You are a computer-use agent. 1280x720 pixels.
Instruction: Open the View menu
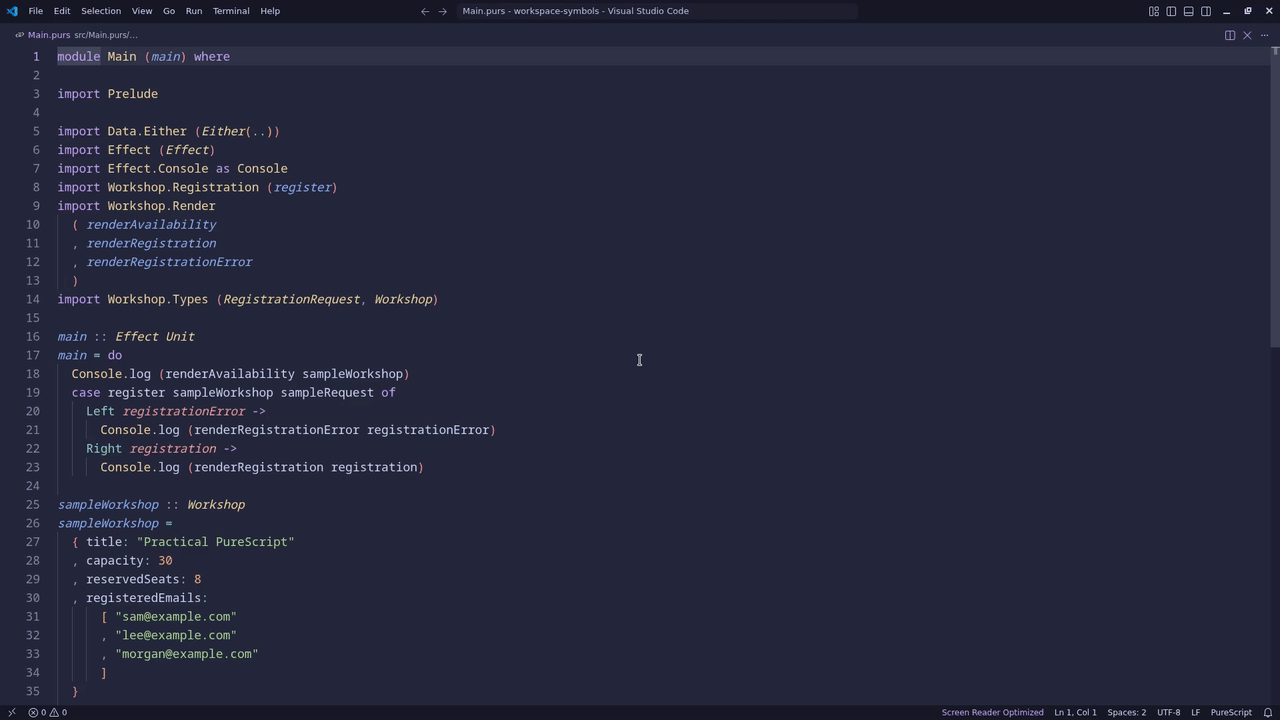point(142,11)
